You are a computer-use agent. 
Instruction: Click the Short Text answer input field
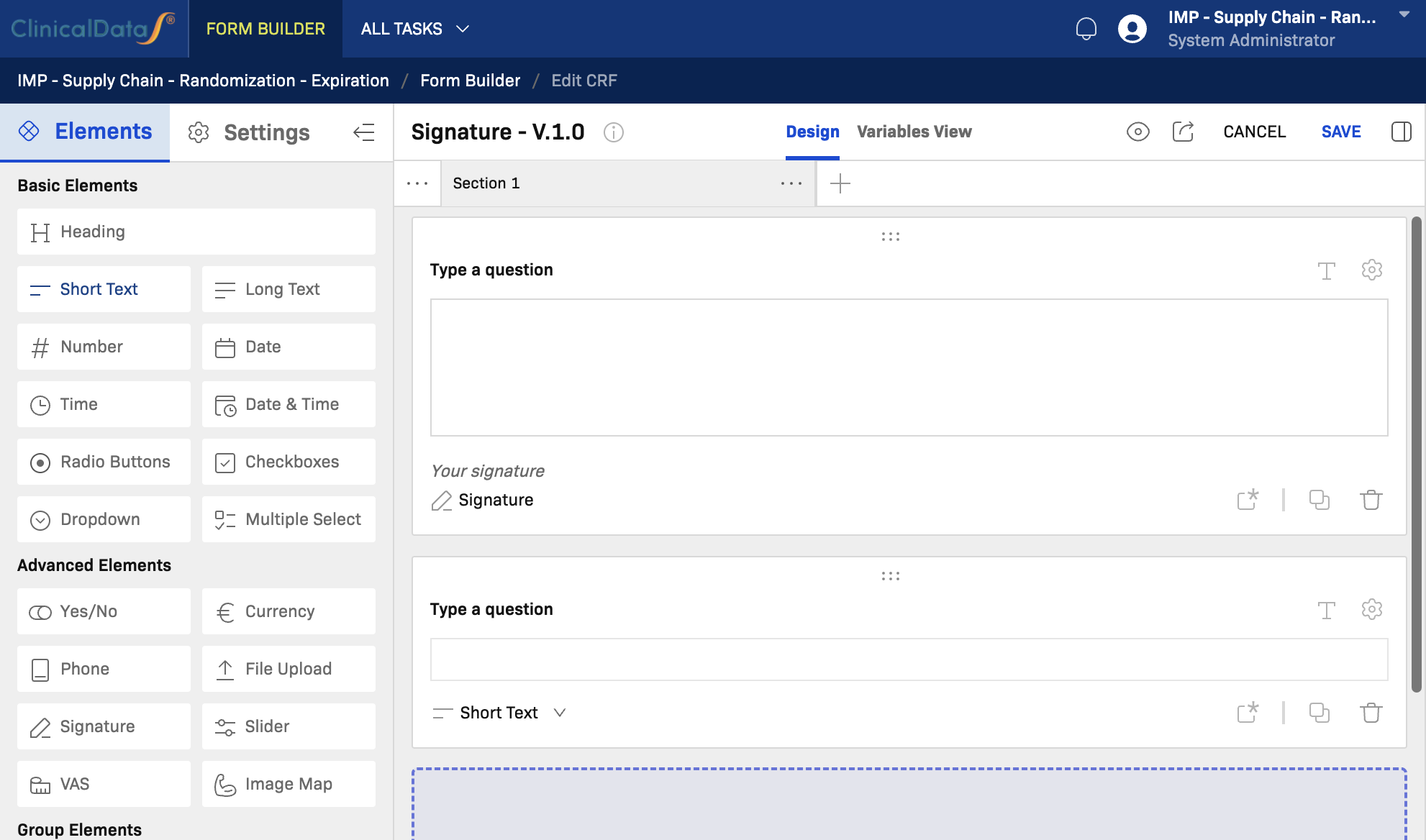[908, 659]
